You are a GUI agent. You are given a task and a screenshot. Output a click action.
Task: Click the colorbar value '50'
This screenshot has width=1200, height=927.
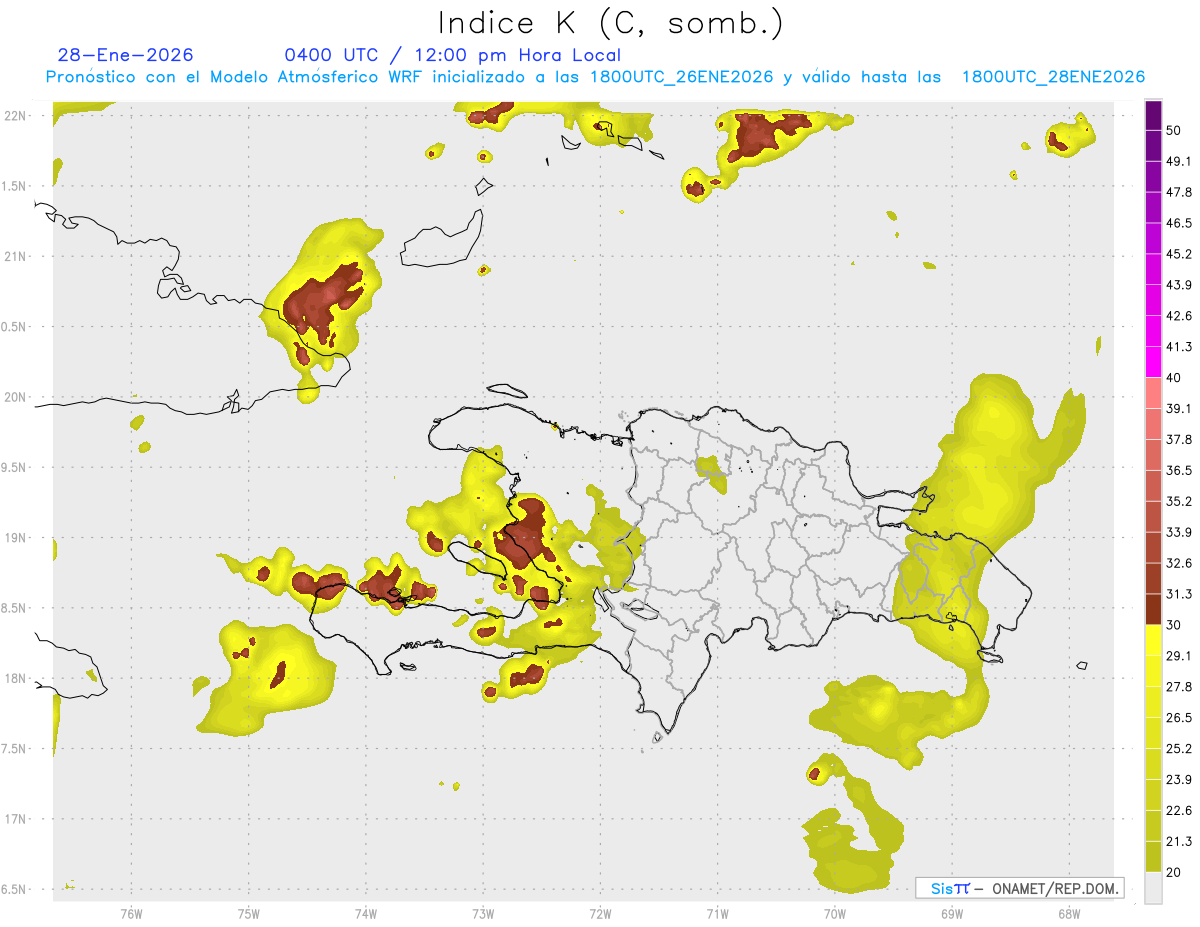tap(1175, 130)
